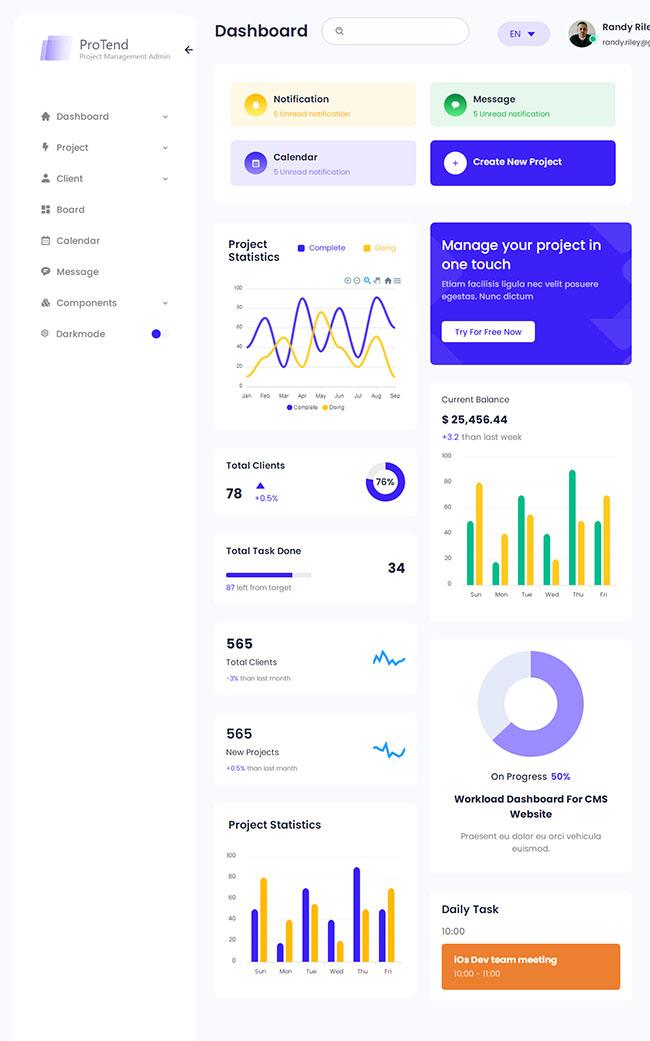Toggle Complete series in top legend
This screenshot has width=650, height=1041.
click(x=321, y=248)
